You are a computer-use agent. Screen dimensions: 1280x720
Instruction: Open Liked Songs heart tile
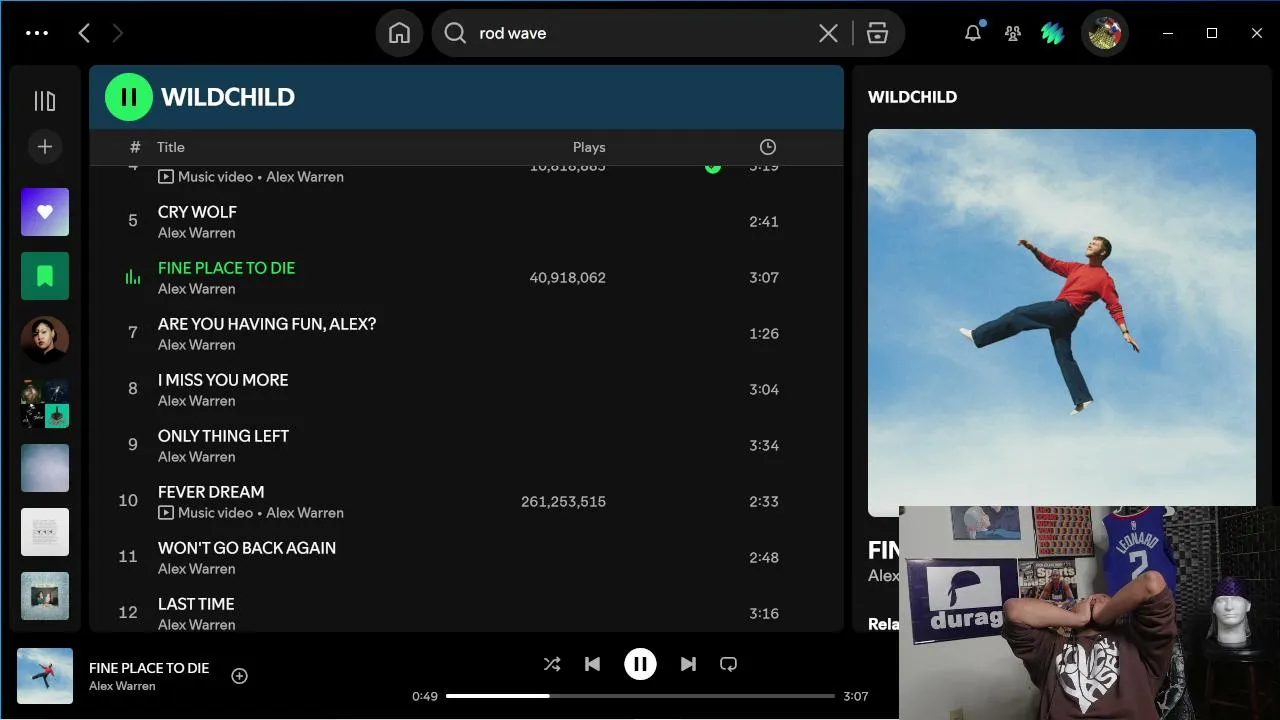pyautogui.click(x=45, y=212)
